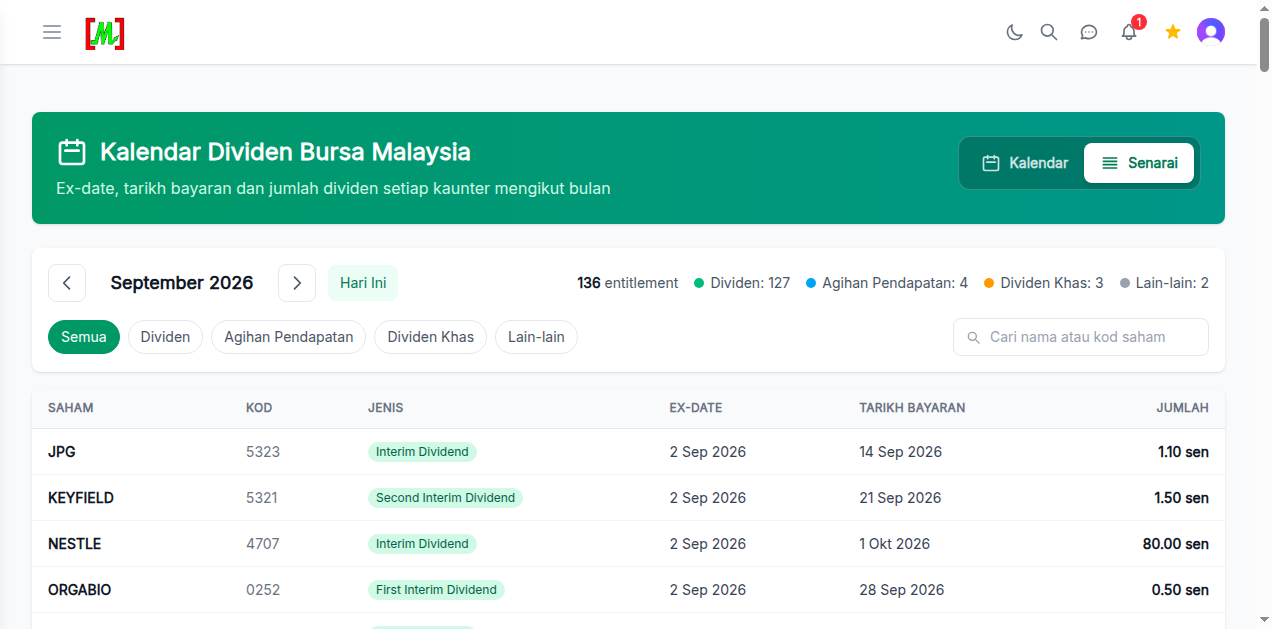The image size is (1272, 629).
Task: Open the chat messages icon
Action: [x=1089, y=32]
